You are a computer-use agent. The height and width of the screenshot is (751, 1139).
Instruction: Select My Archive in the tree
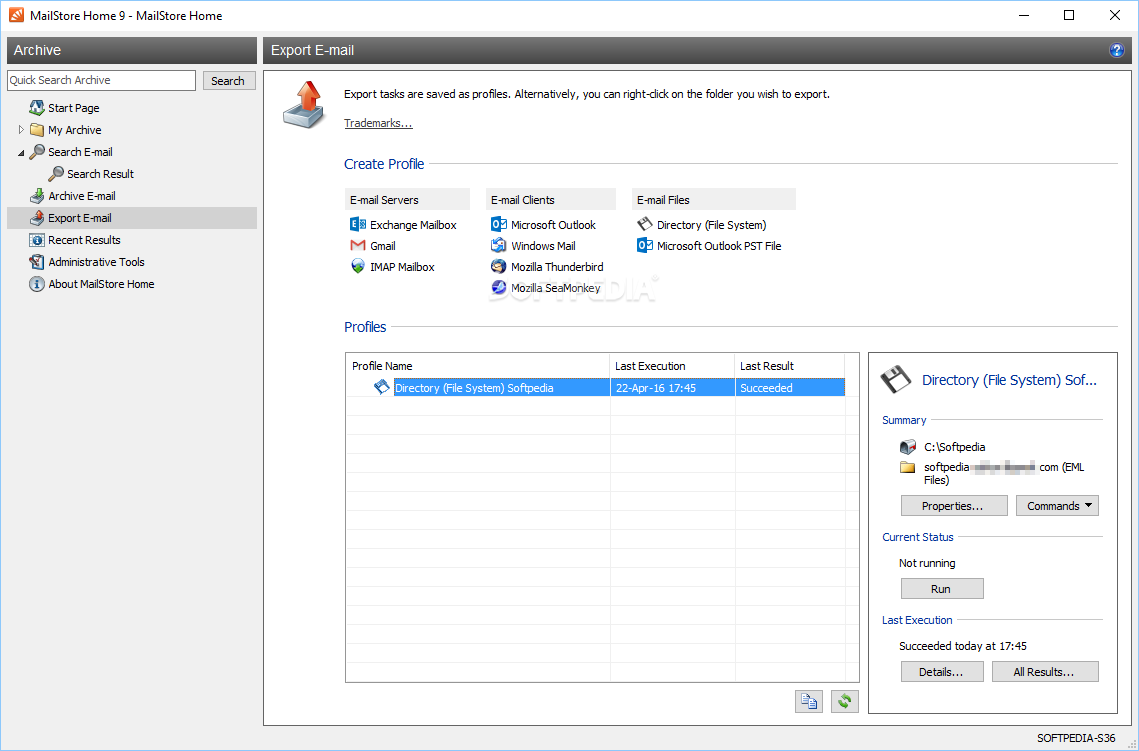(x=74, y=130)
